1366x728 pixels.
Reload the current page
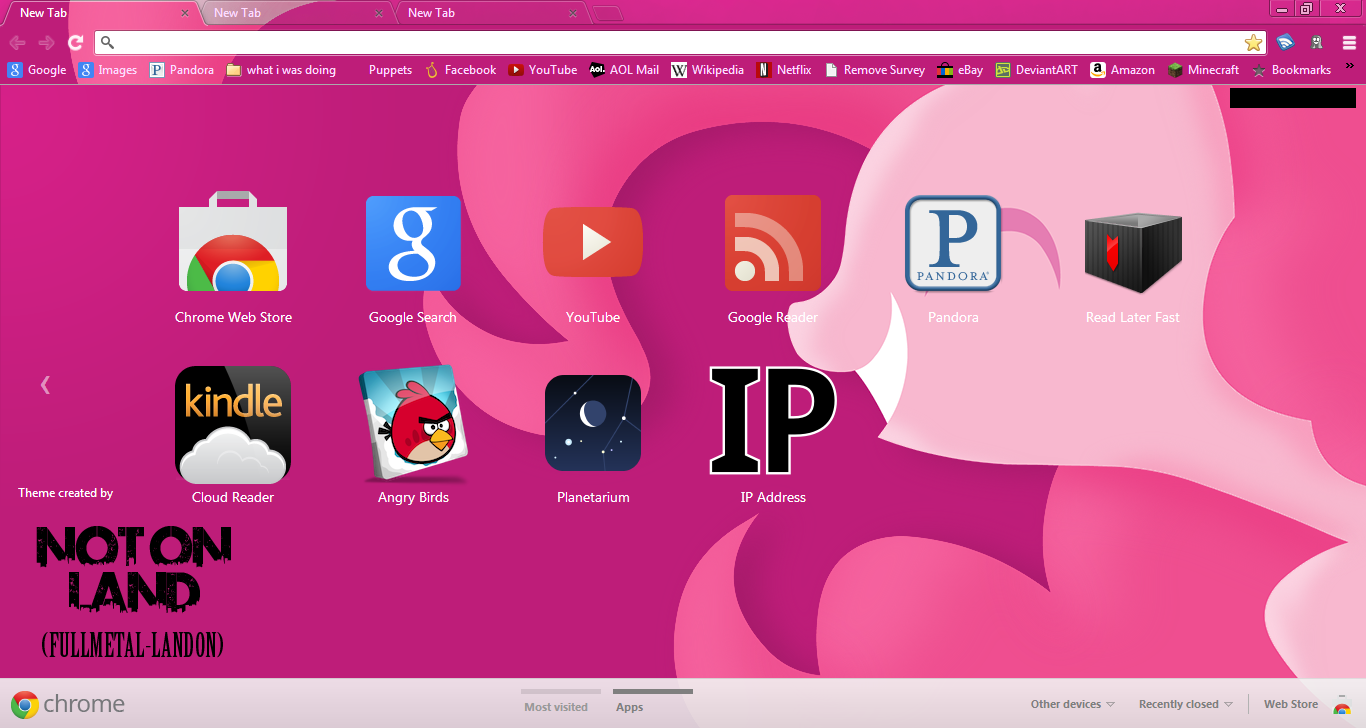click(75, 42)
